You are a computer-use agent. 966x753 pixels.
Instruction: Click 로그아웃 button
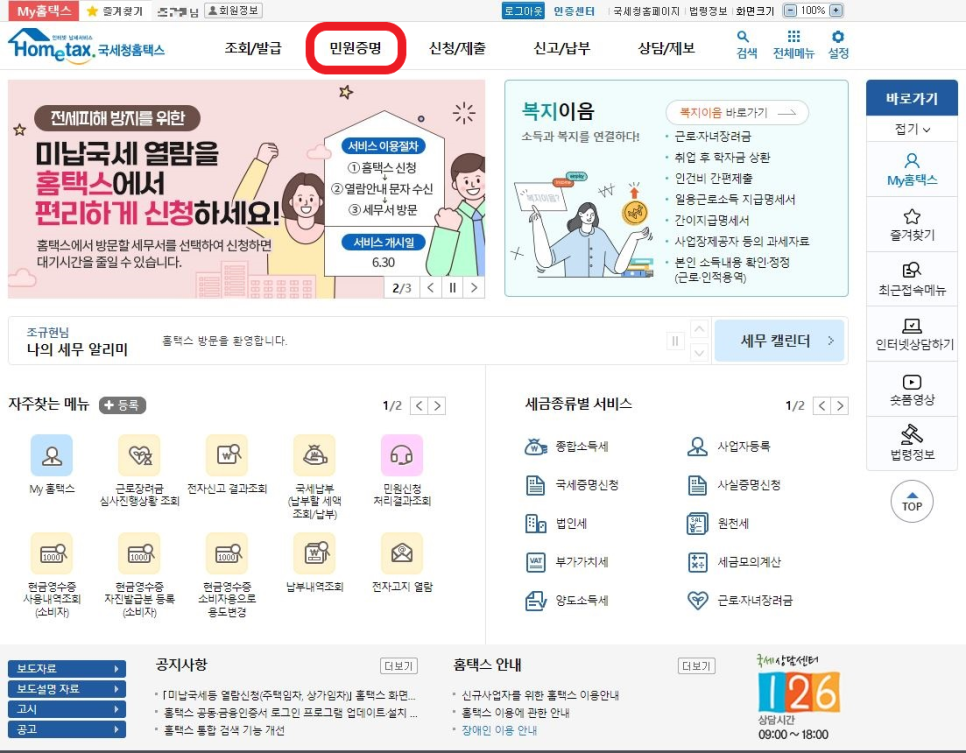click(523, 10)
